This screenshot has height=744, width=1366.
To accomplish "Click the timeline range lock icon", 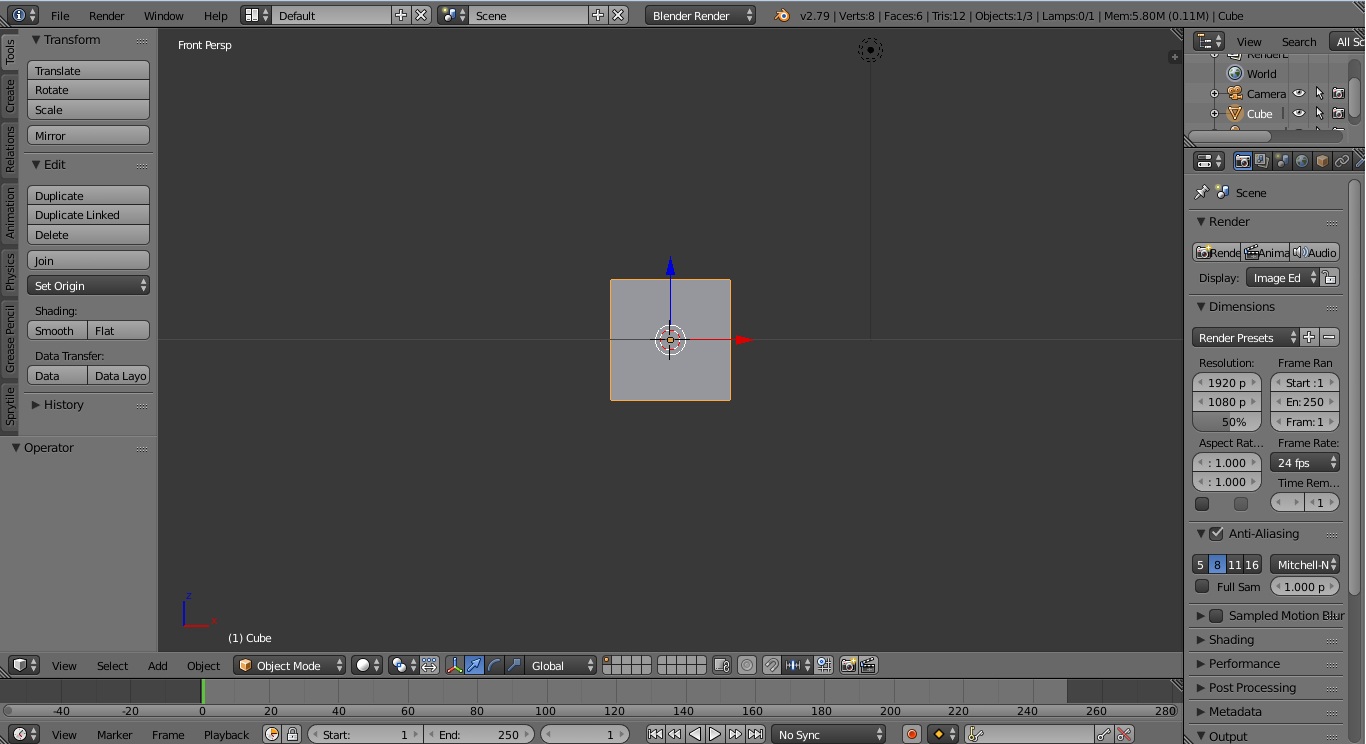I will coord(292,734).
